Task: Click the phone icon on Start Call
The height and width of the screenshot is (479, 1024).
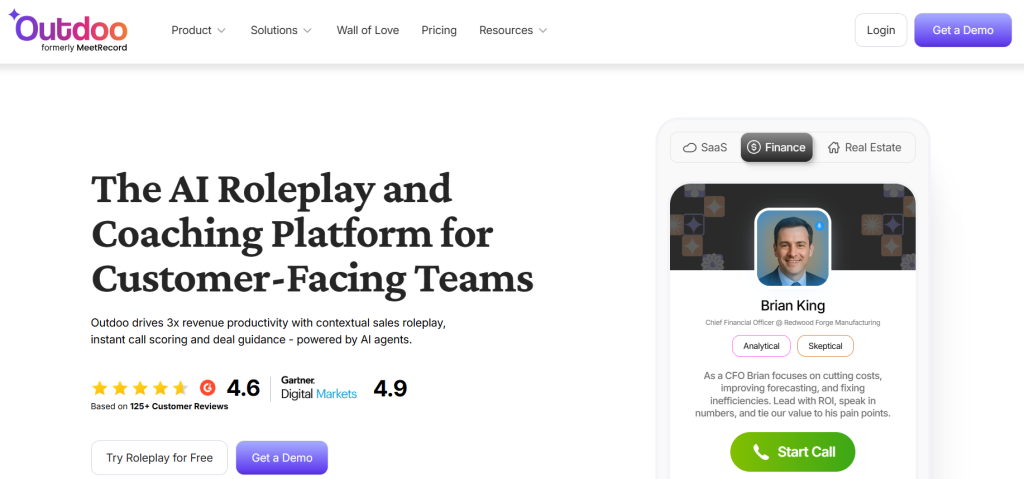Action: pyautogui.click(x=761, y=452)
